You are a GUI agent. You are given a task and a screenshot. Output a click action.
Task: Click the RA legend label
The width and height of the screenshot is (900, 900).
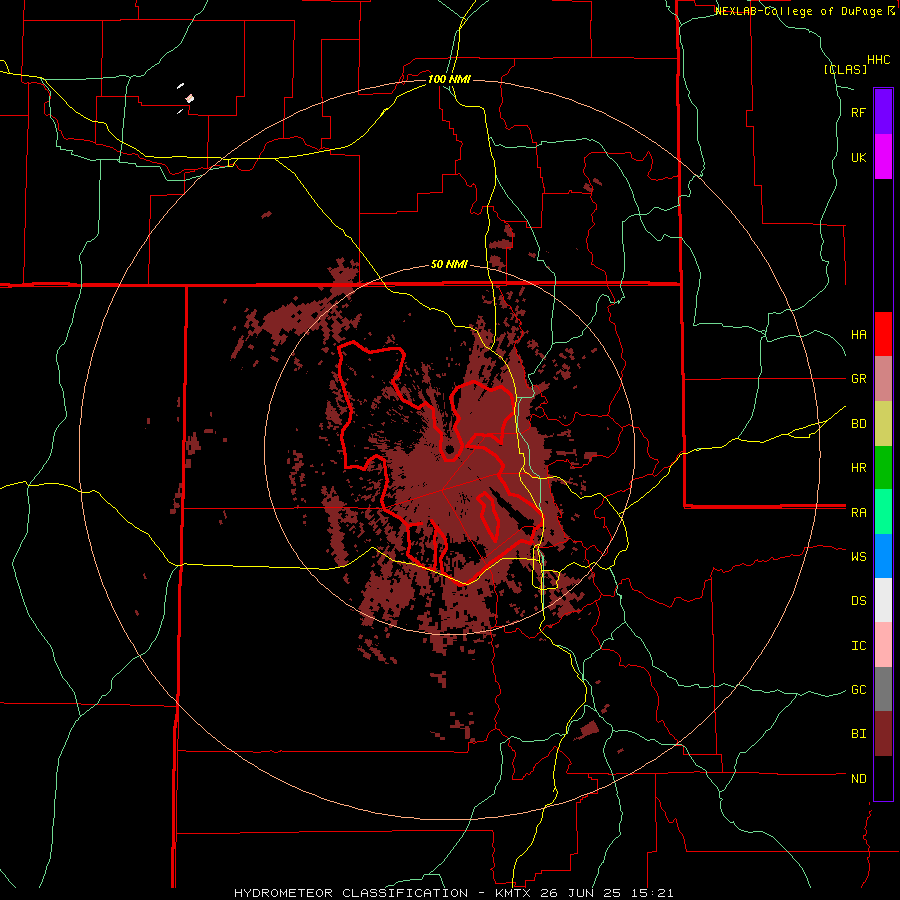point(859,513)
